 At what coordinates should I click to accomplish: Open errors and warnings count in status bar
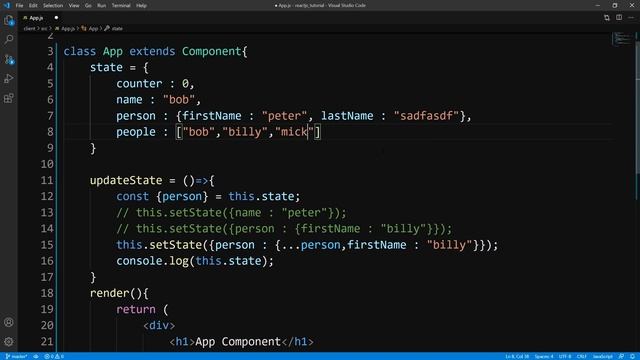54,356
